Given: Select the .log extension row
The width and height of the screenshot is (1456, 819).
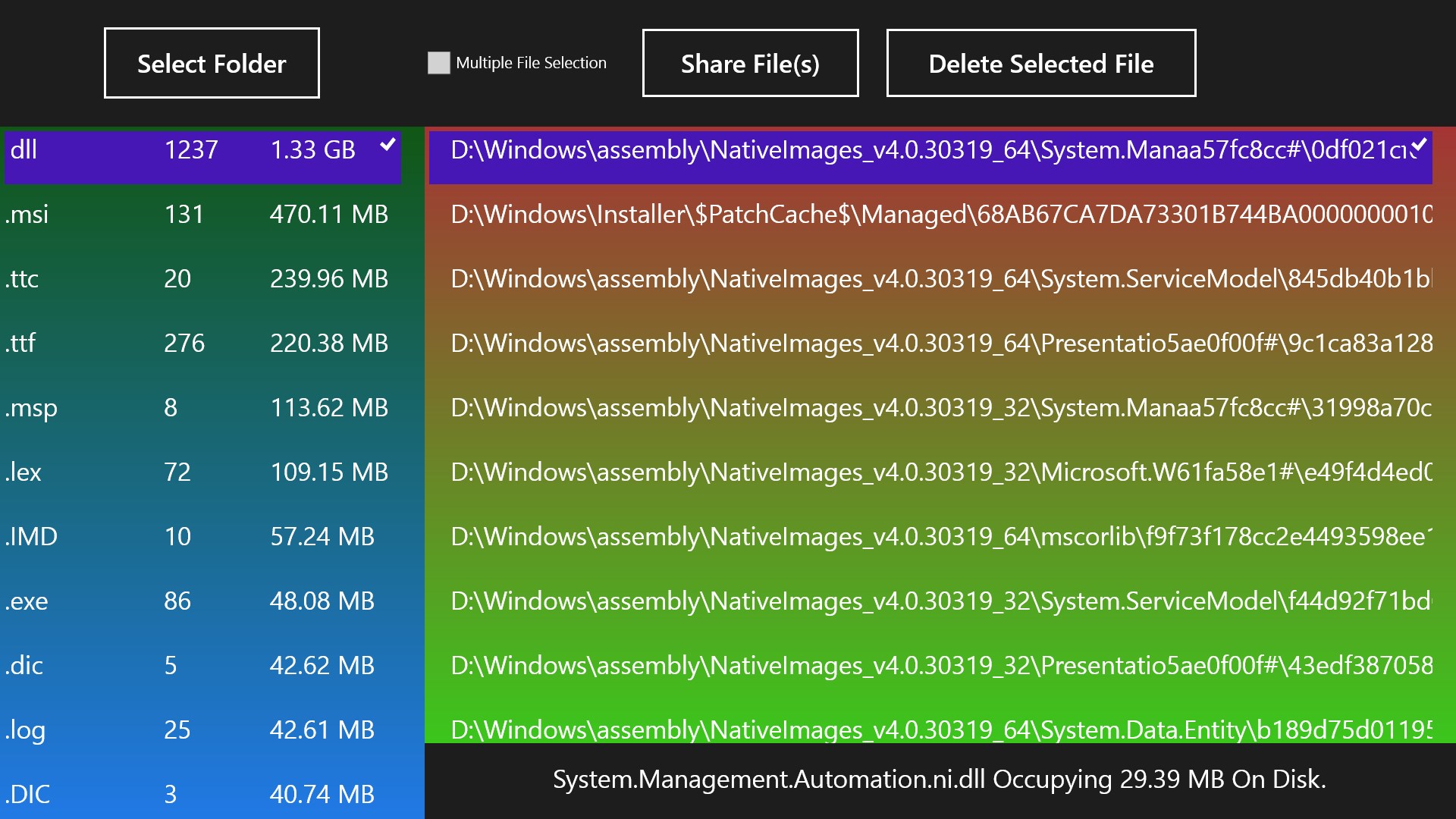Looking at the screenshot, I should (x=201, y=730).
